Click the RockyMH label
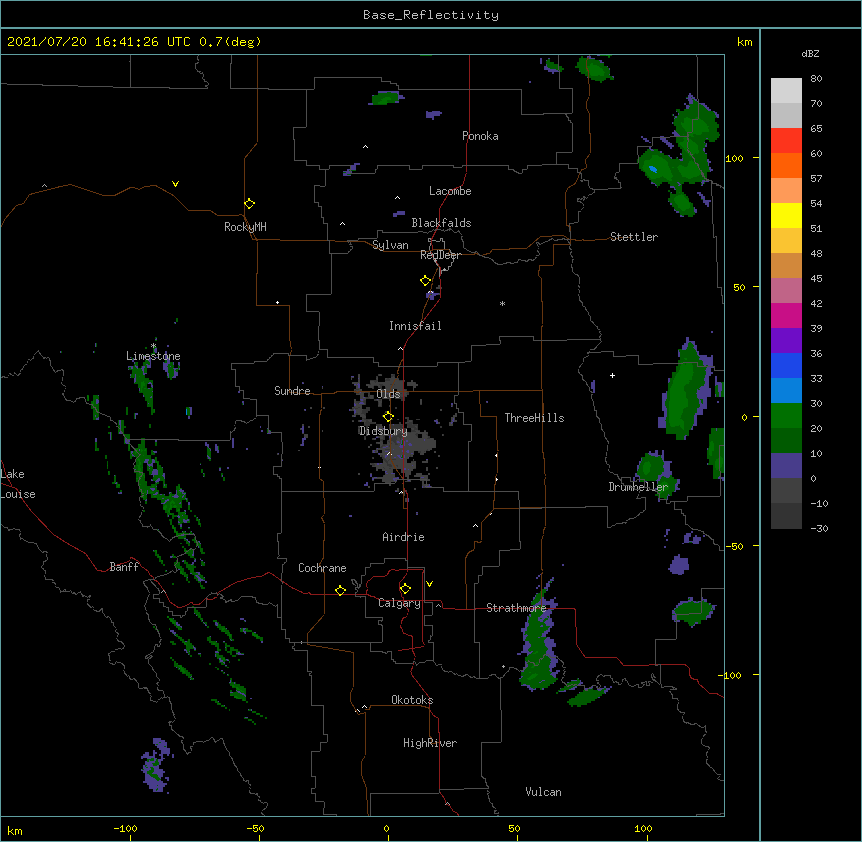The image size is (862, 842). coord(245,226)
